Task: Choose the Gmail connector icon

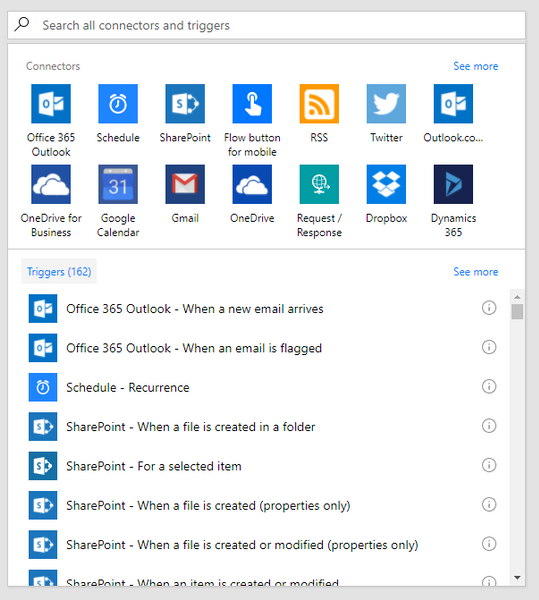Action: pos(185,184)
